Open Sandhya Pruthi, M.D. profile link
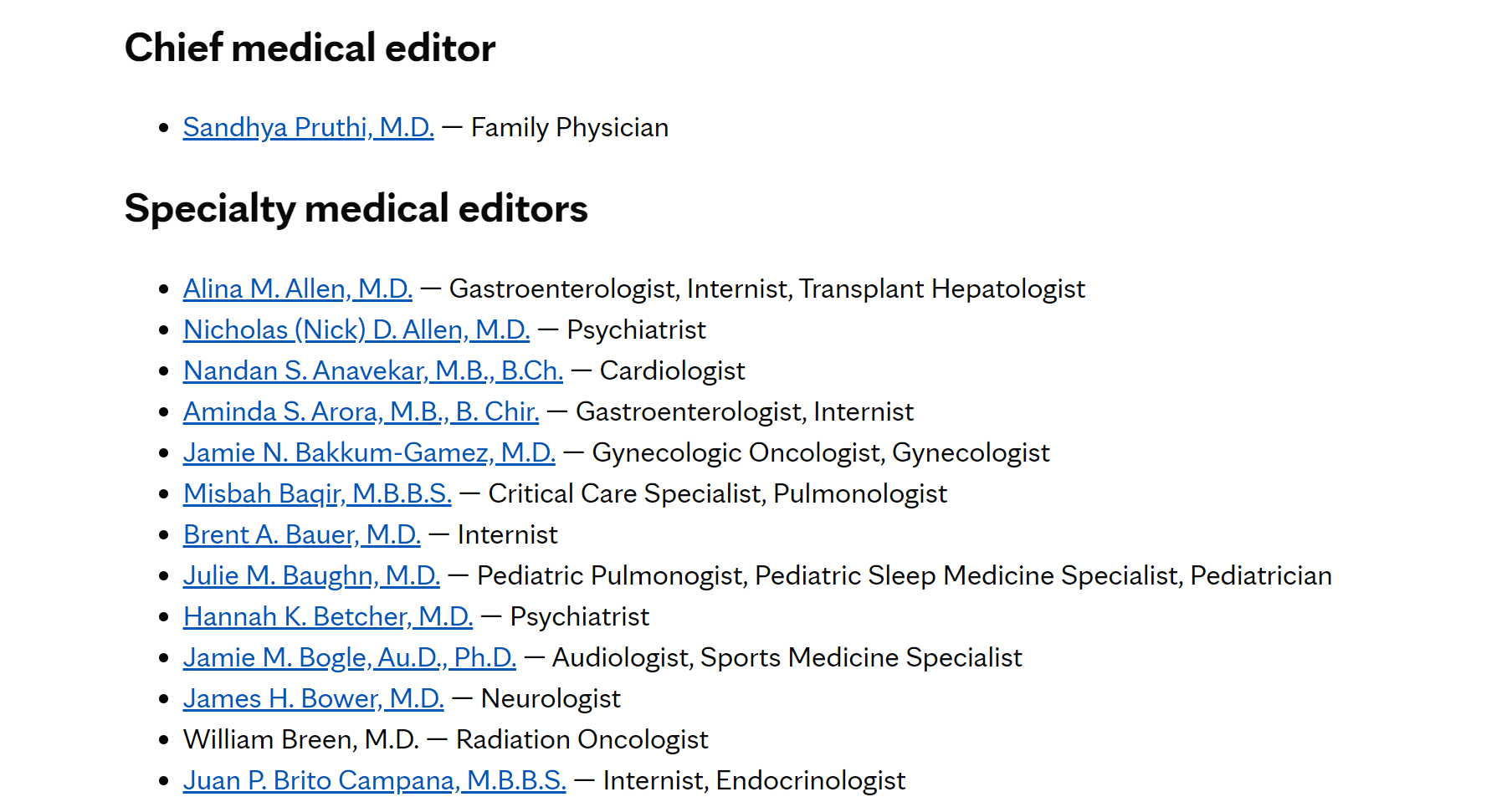 coord(308,128)
